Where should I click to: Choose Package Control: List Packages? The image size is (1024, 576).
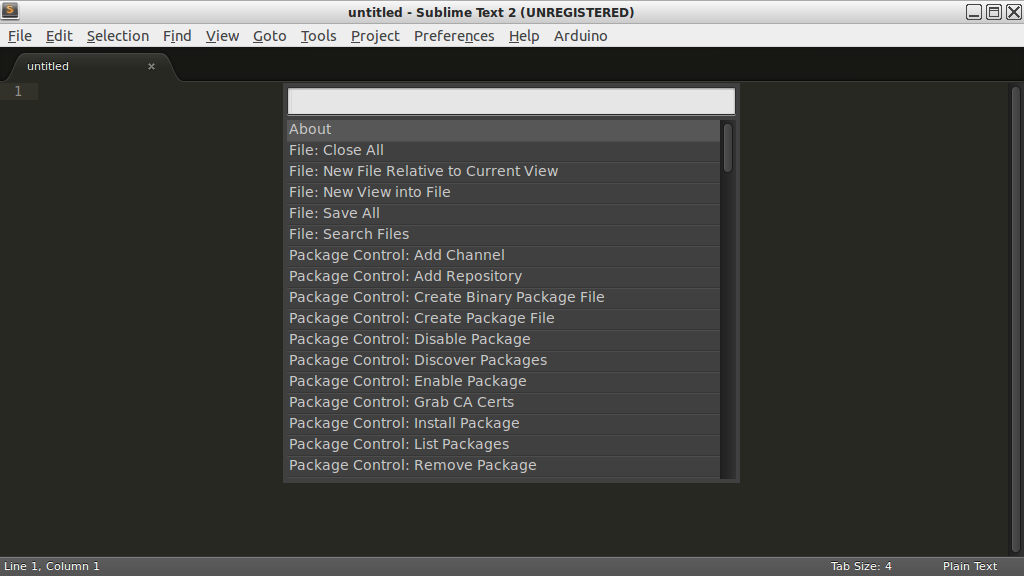coord(504,444)
